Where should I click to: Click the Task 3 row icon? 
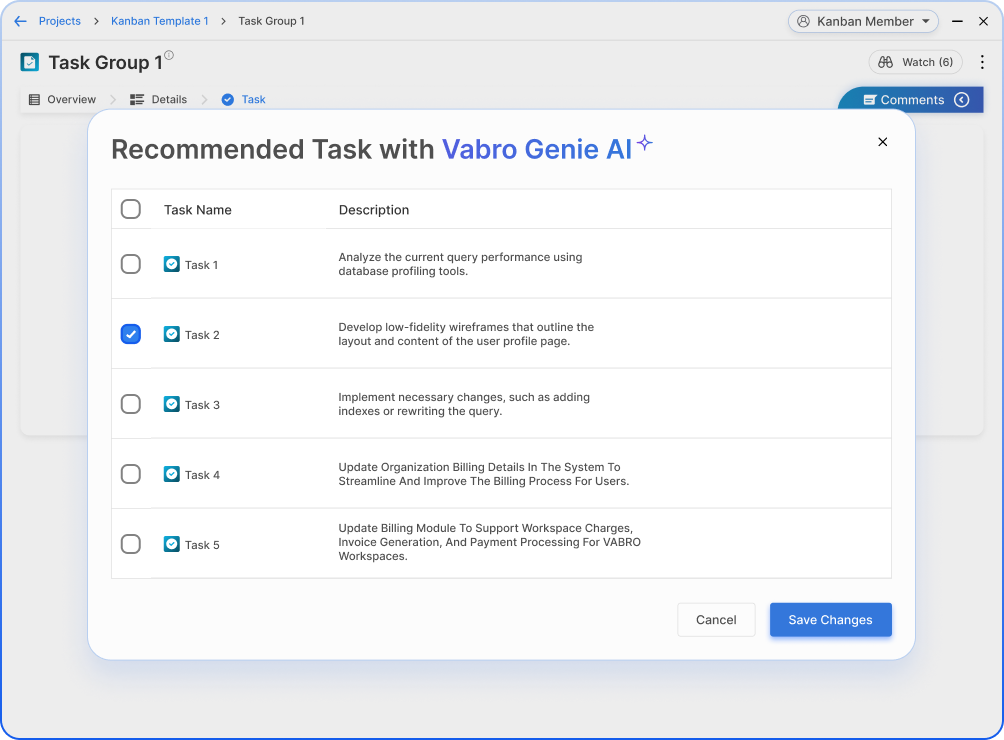[x=172, y=404]
